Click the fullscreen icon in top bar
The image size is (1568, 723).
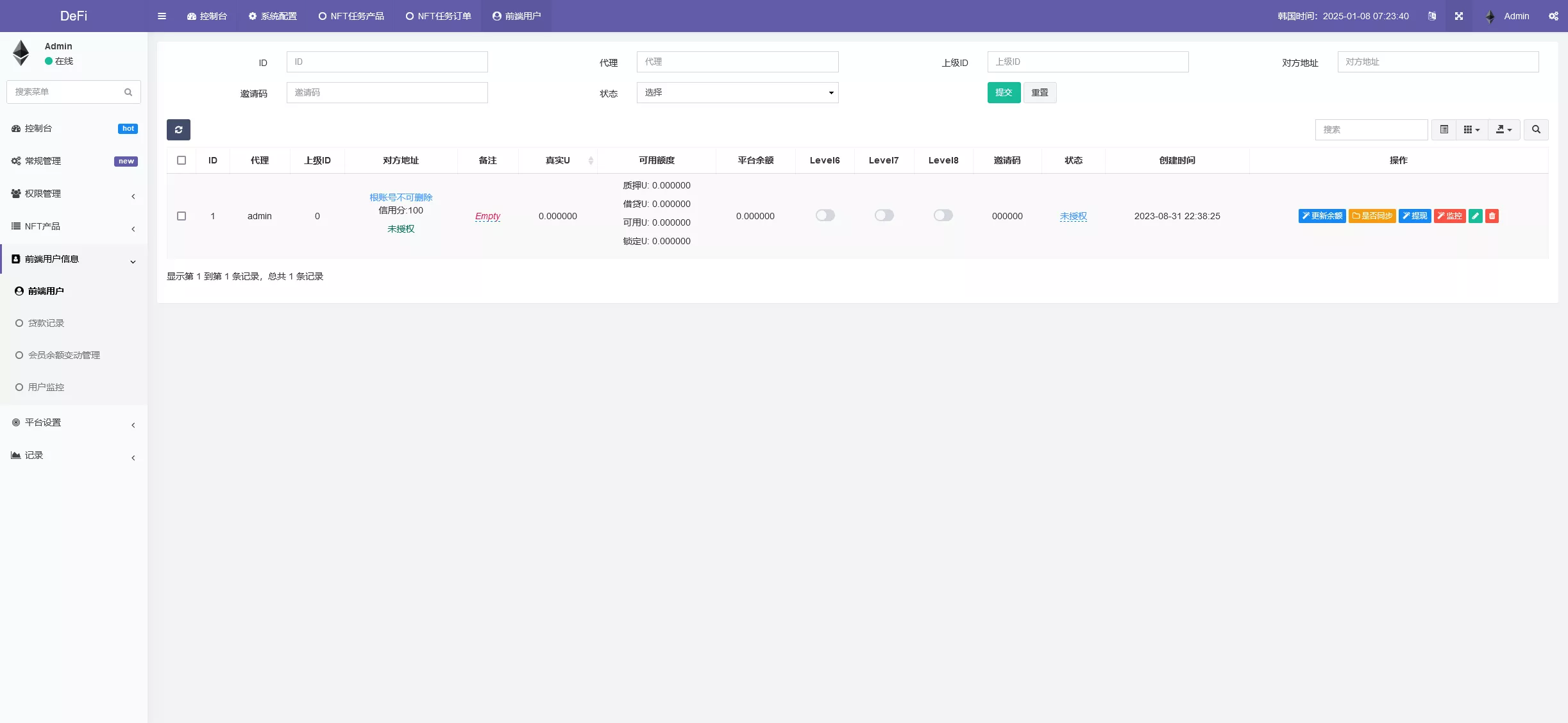click(1459, 16)
